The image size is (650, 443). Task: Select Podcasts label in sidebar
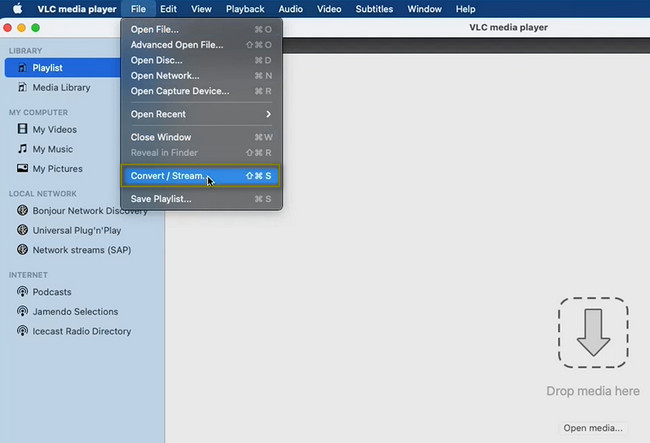pos(52,292)
